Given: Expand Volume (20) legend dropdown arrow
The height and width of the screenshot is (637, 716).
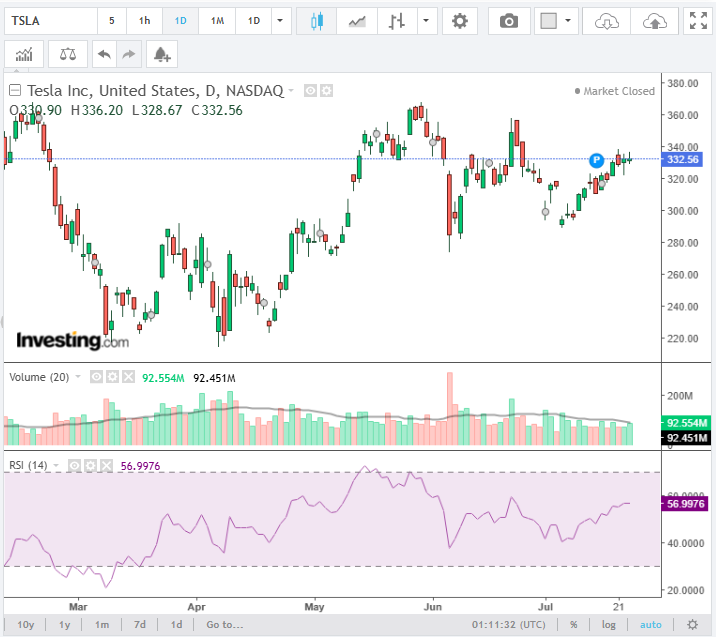Looking at the screenshot, I should (x=78, y=377).
